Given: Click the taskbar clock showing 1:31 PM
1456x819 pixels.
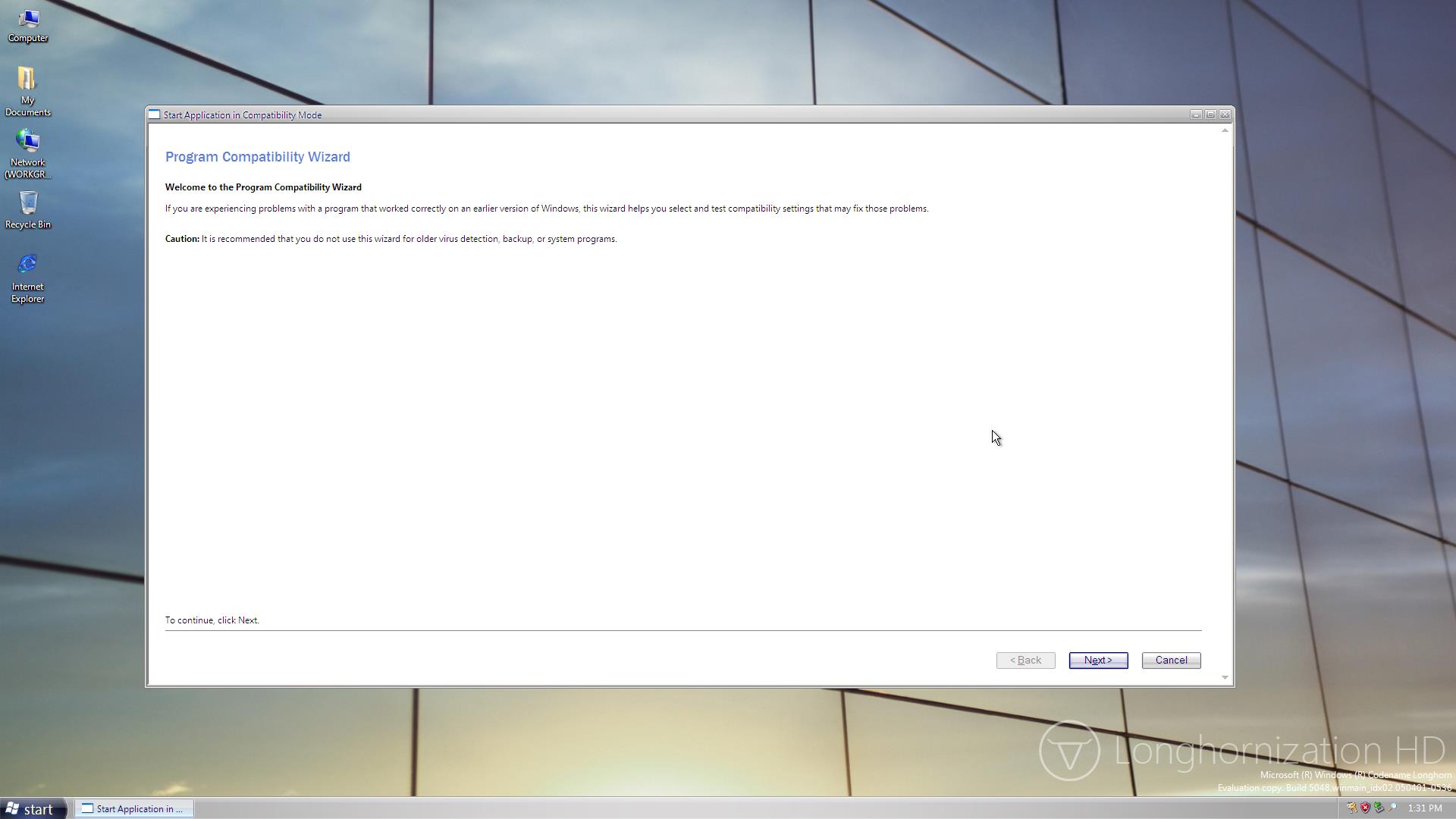Looking at the screenshot, I should point(1424,808).
